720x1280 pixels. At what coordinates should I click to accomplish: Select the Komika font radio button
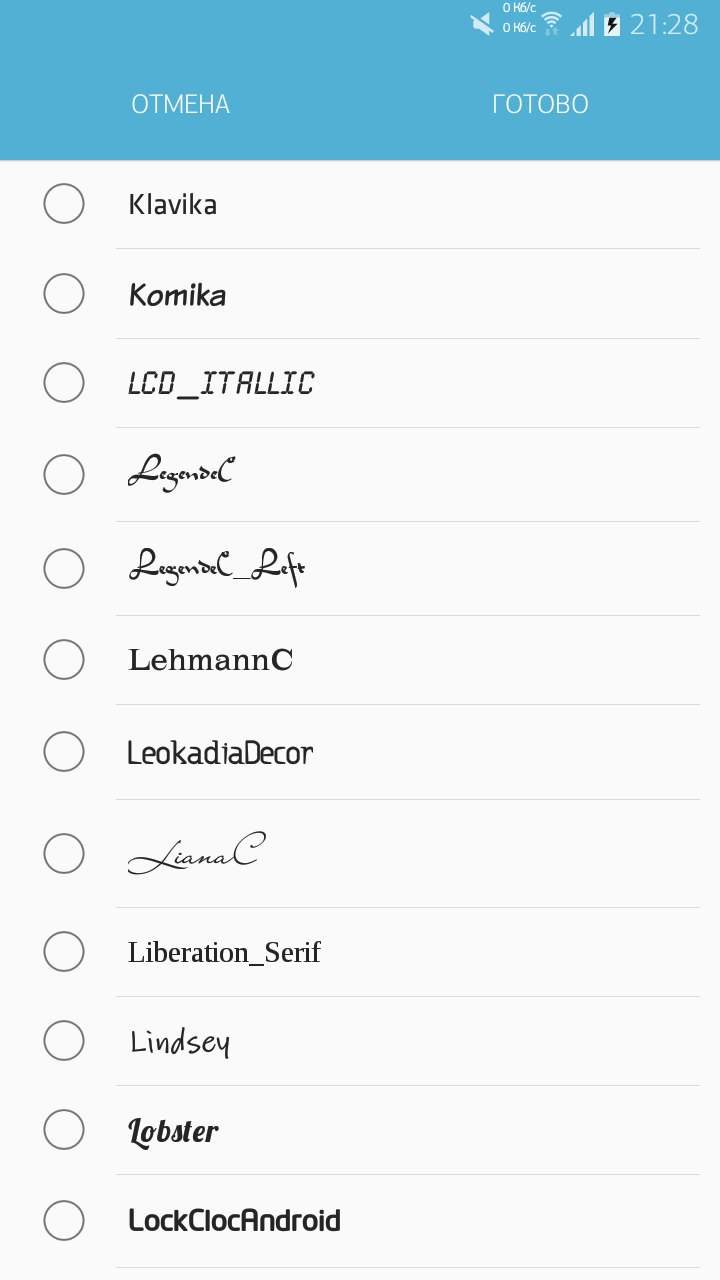[x=64, y=294]
